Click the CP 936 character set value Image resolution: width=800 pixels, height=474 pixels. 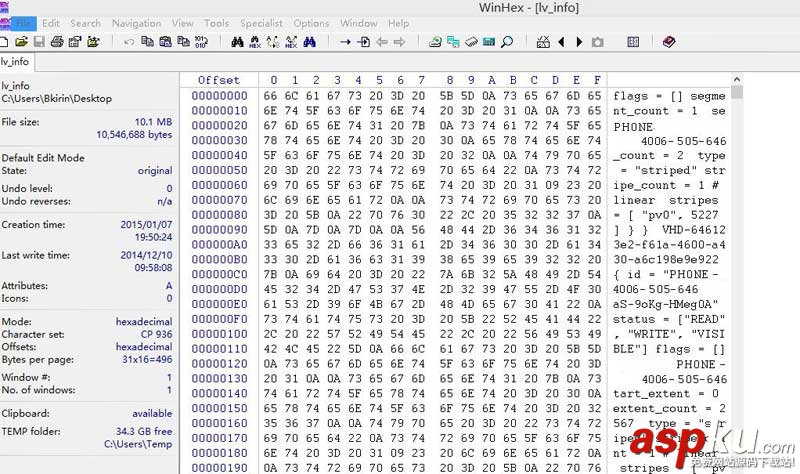157,335
